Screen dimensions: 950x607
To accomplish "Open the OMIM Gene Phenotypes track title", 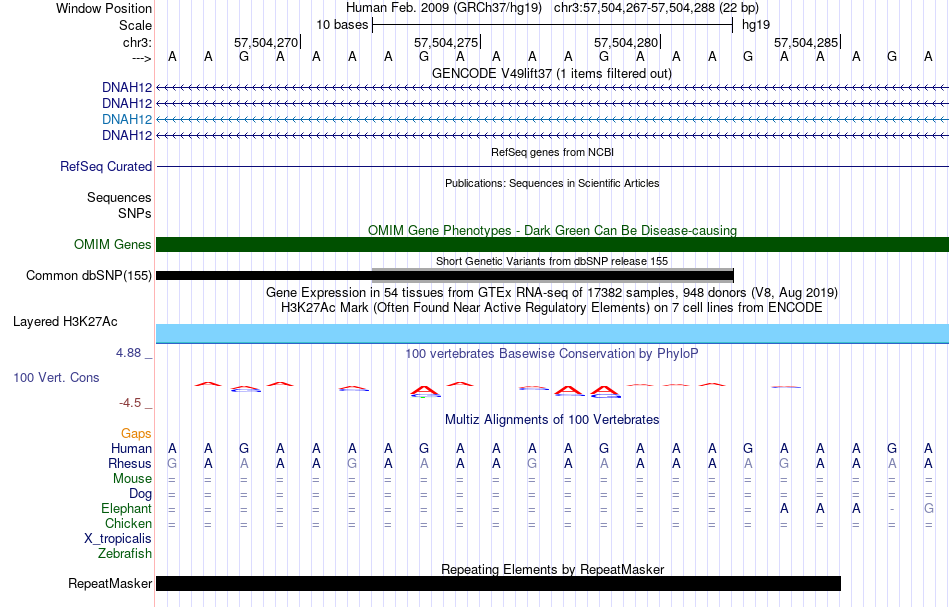I will coord(552,230).
